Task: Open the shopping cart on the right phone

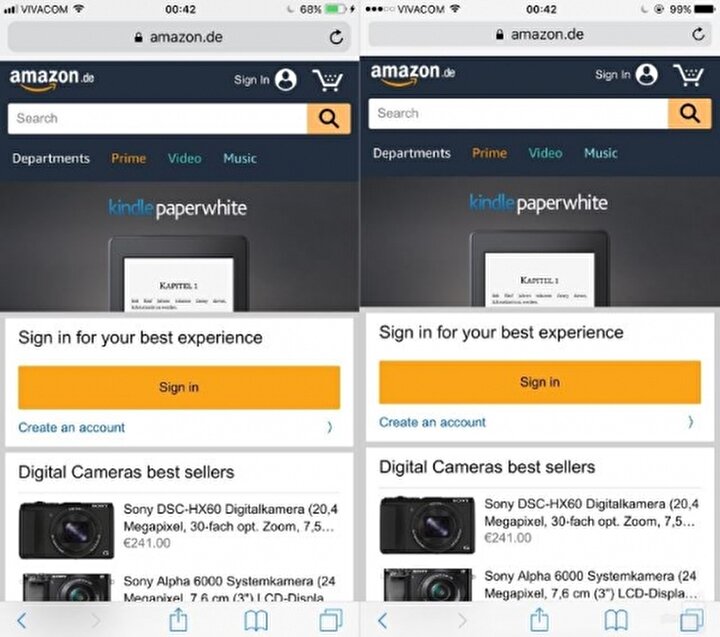Action: 688,75
